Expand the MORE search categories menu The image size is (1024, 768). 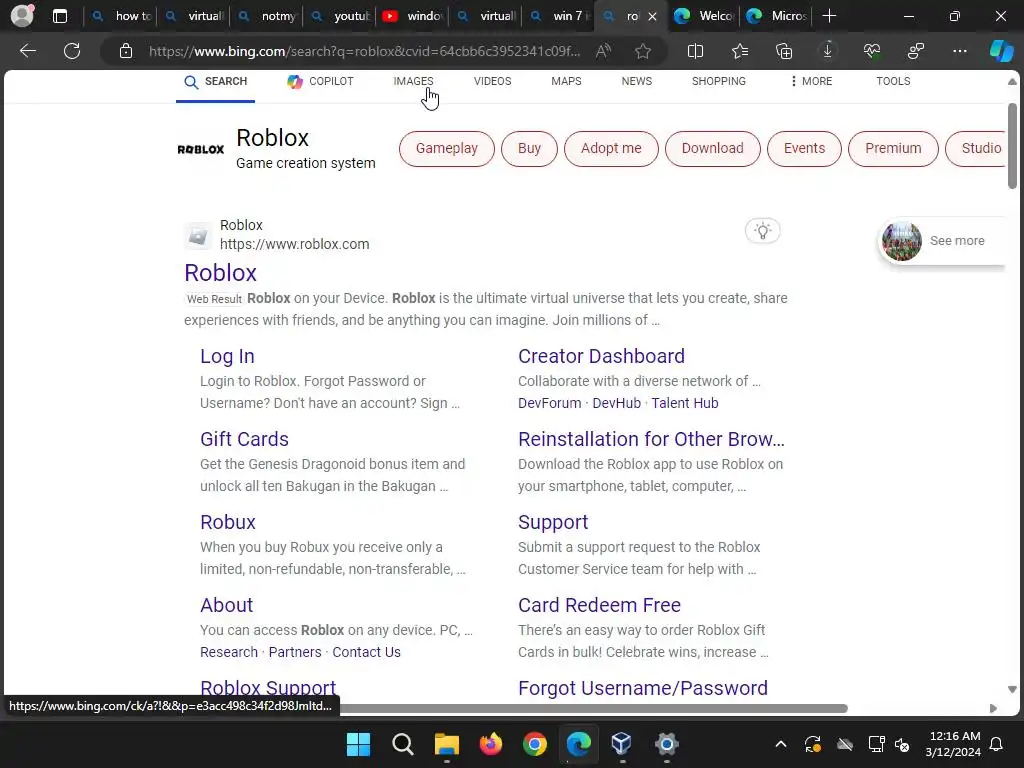coord(811,81)
